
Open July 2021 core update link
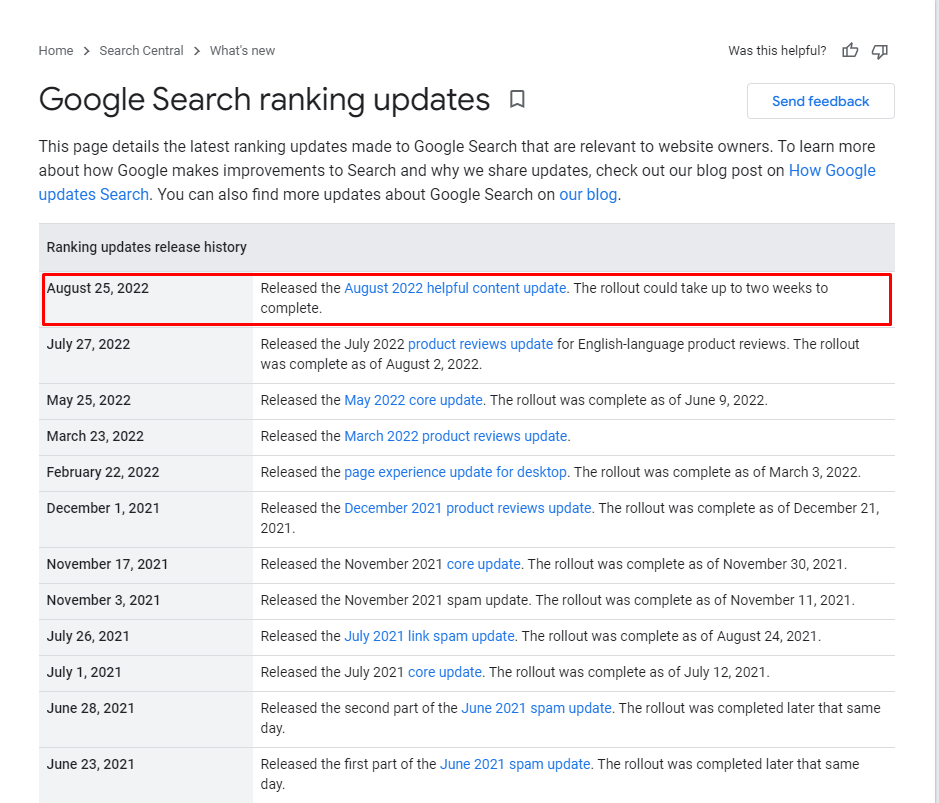point(445,672)
